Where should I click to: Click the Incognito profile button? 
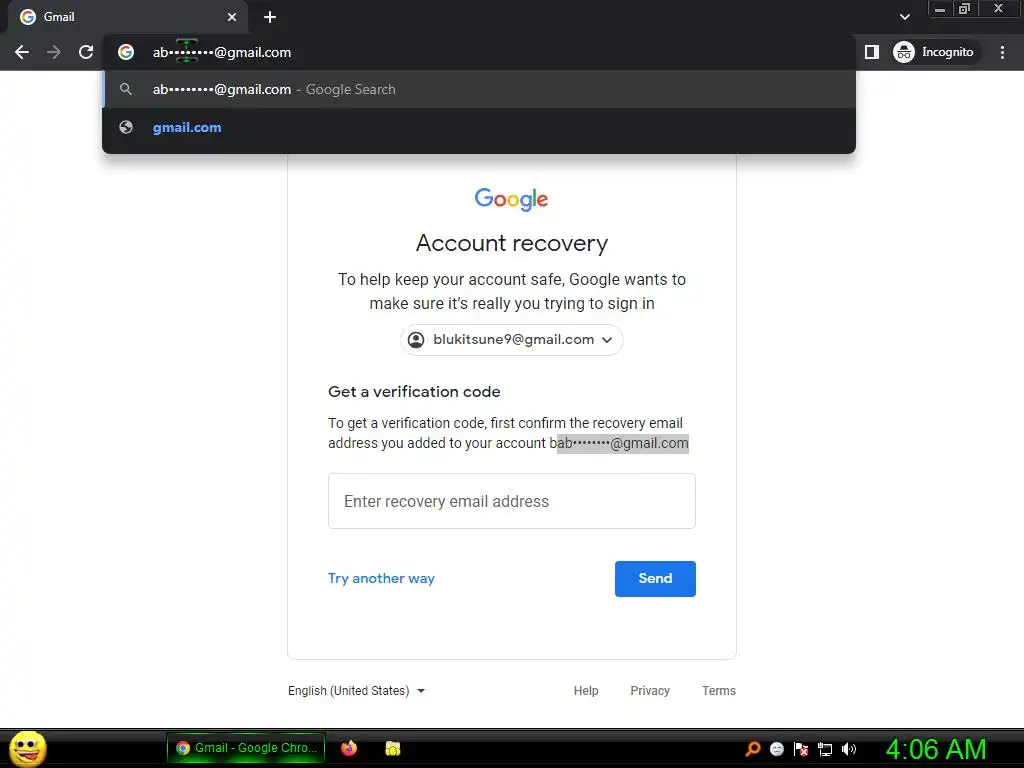point(934,52)
